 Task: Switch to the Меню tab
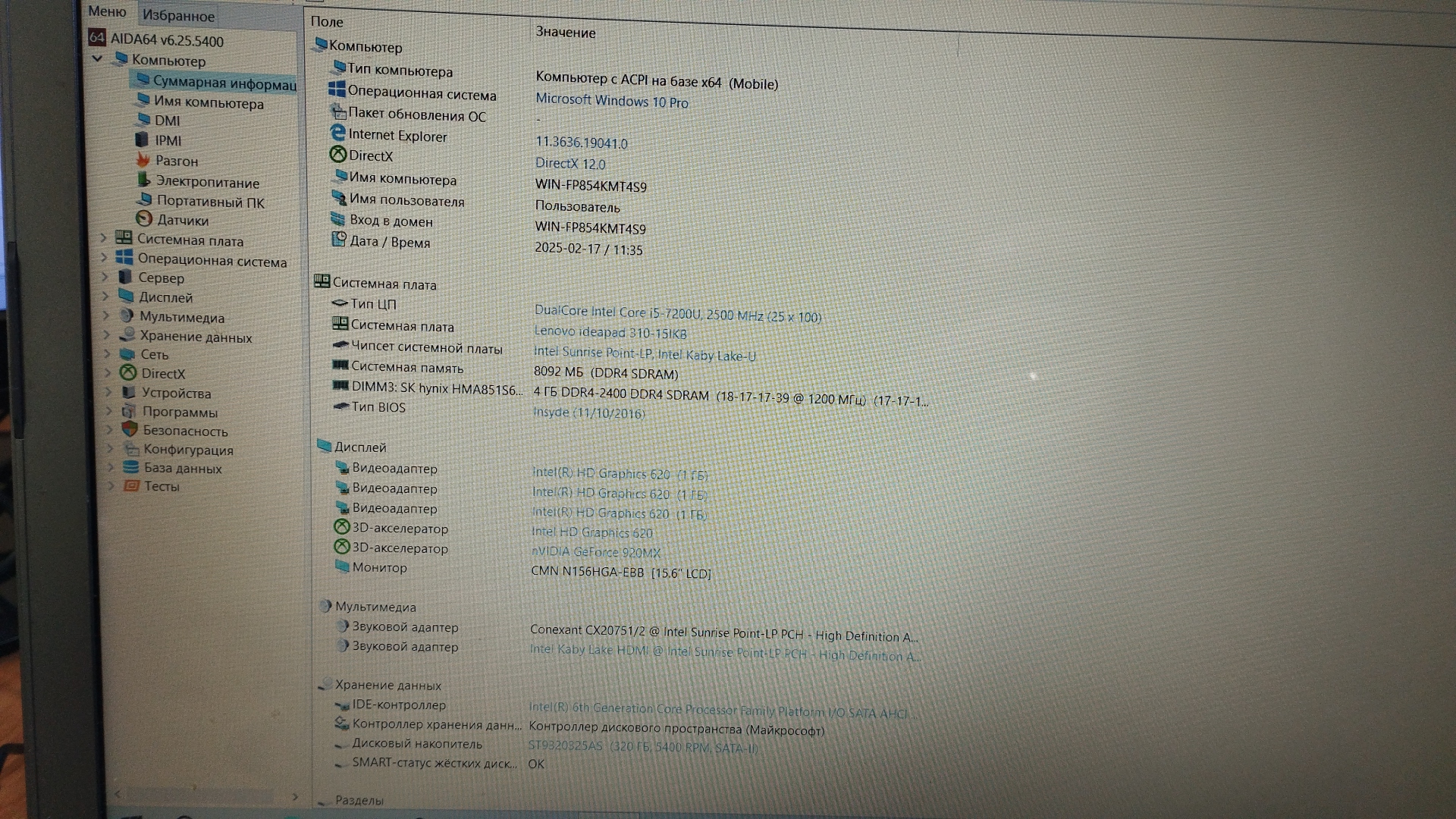coord(107,11)
